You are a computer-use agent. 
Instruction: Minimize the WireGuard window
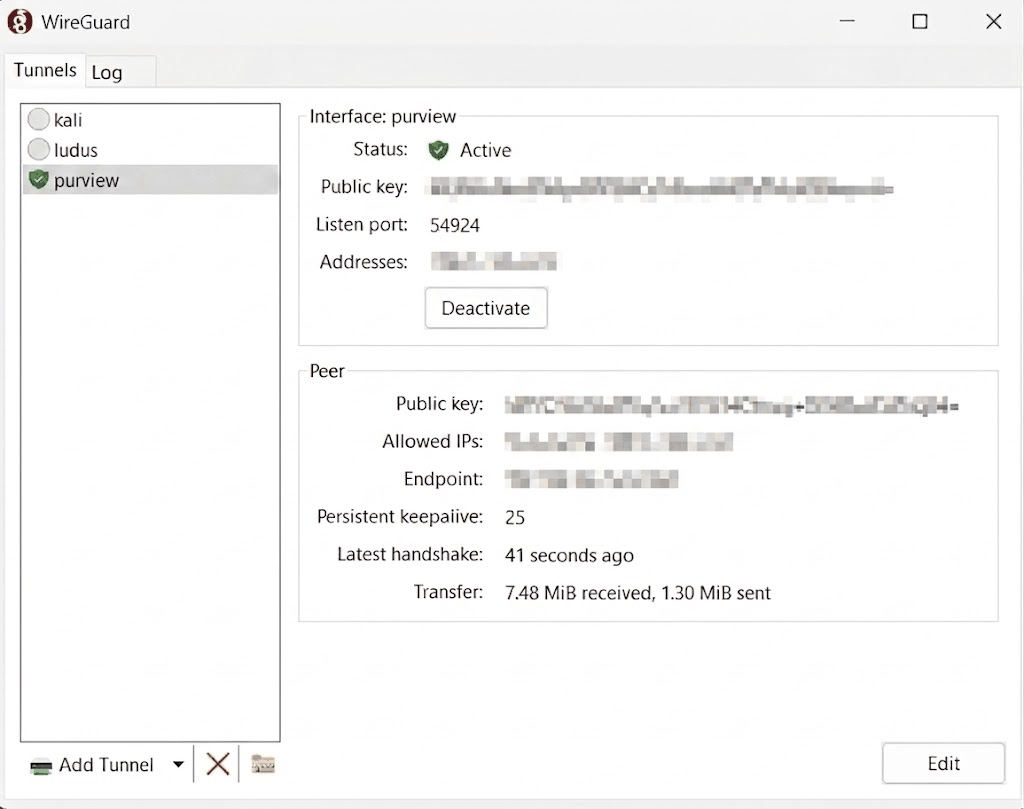click(847, 22)
